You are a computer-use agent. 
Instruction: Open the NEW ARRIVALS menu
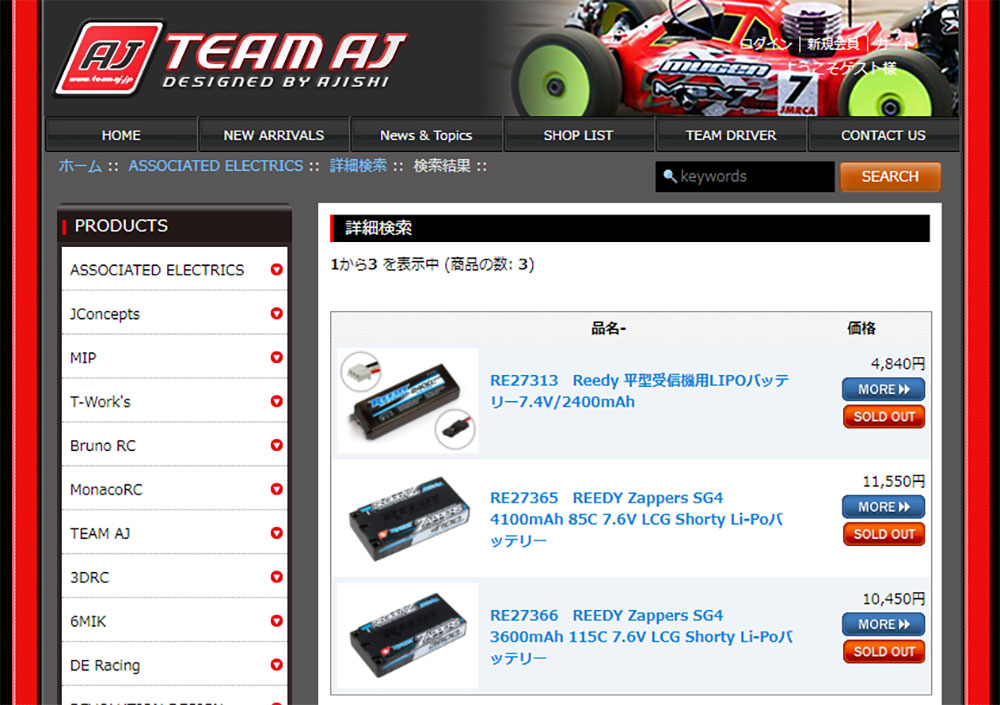click(274, 135)
